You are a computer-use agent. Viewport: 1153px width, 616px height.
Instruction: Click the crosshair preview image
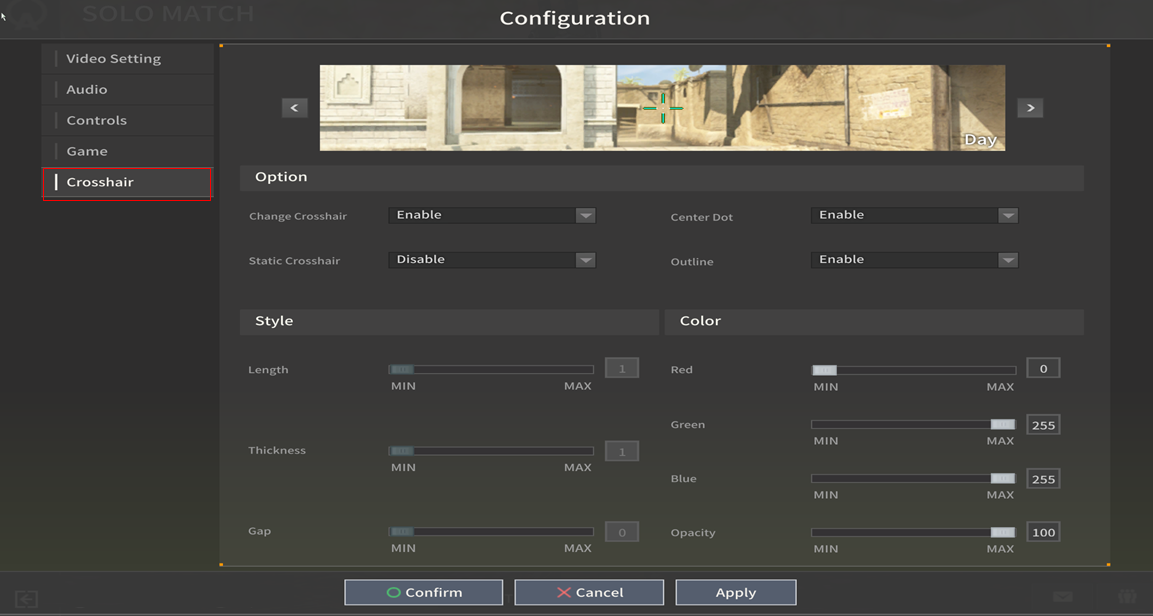tap(662, 108)
